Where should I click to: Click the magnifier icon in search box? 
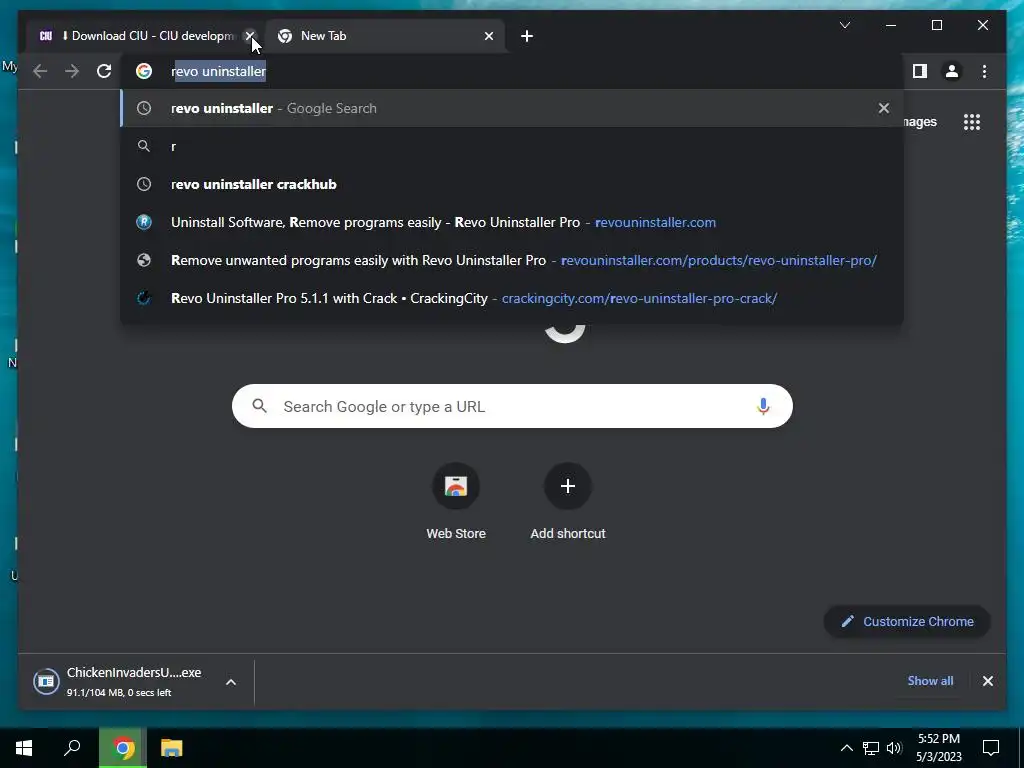(259, 406)
